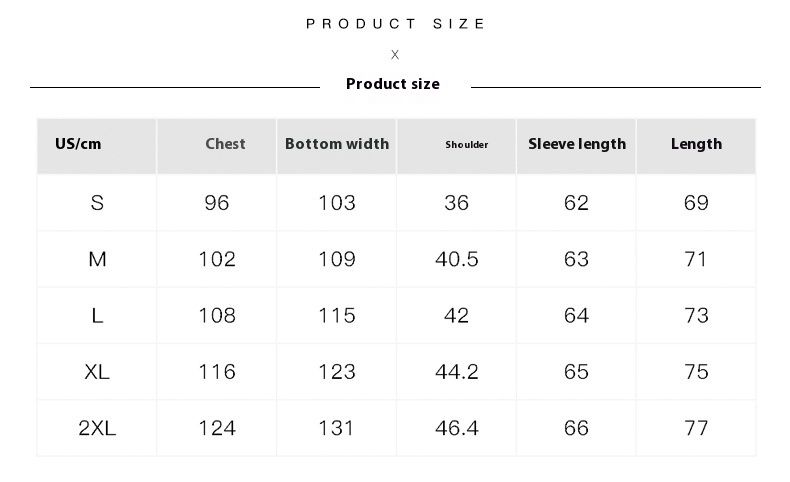Viewport: 790px width, 482px height.
Task: Click the bottom width value 131
Action: 337,428
